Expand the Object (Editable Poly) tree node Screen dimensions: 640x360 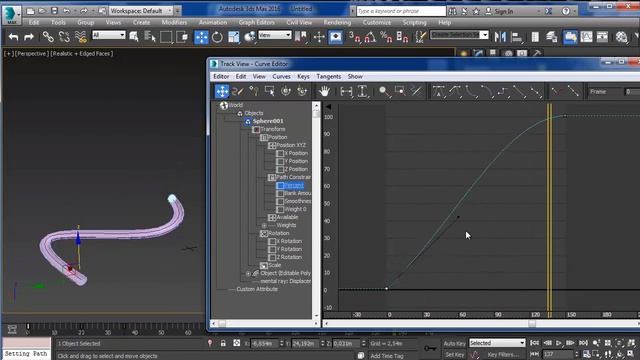pyautogui.click(x=248, y=273)
